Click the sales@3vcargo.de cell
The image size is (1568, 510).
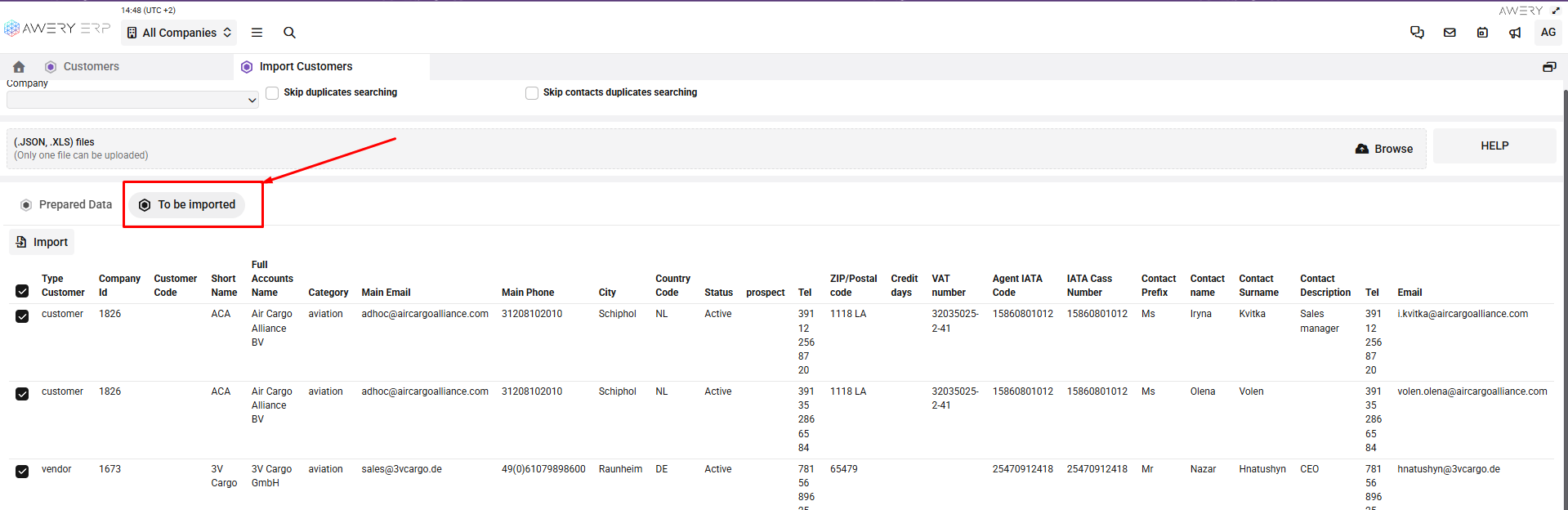(401, 469)
